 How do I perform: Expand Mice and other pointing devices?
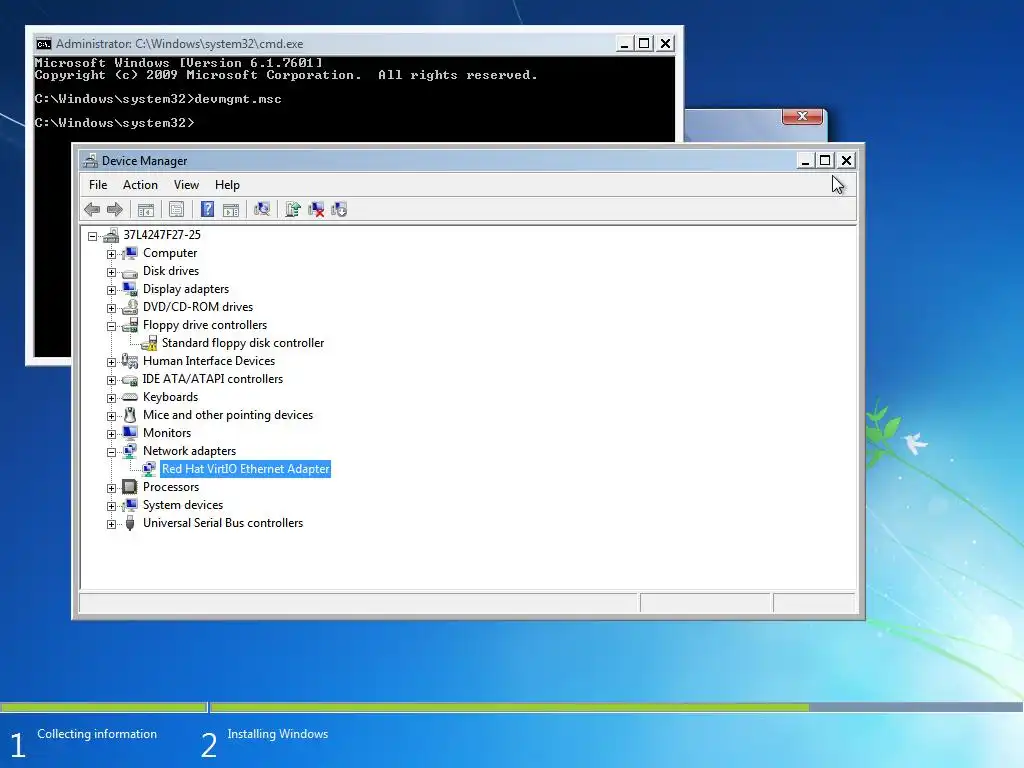point(112,416)
